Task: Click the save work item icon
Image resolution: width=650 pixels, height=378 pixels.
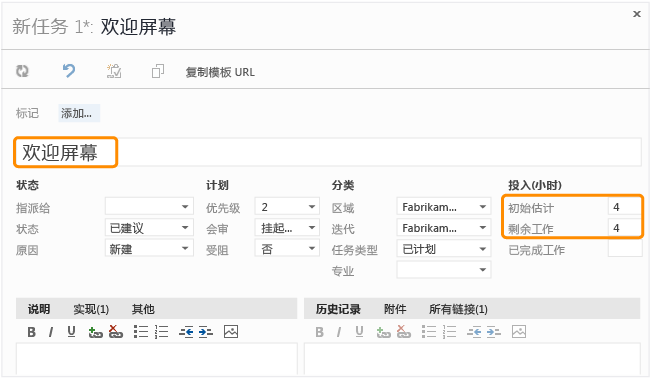Action: [x=114, y=71]
